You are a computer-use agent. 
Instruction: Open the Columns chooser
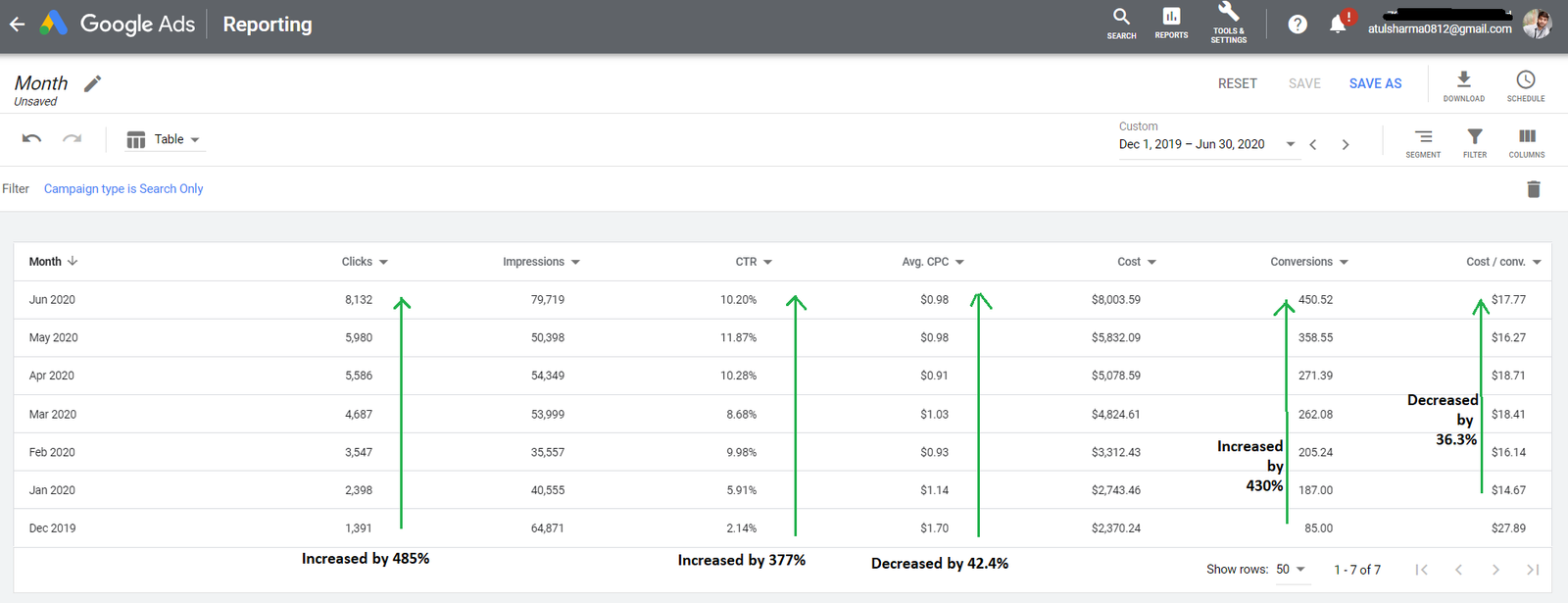point(1526,141)
